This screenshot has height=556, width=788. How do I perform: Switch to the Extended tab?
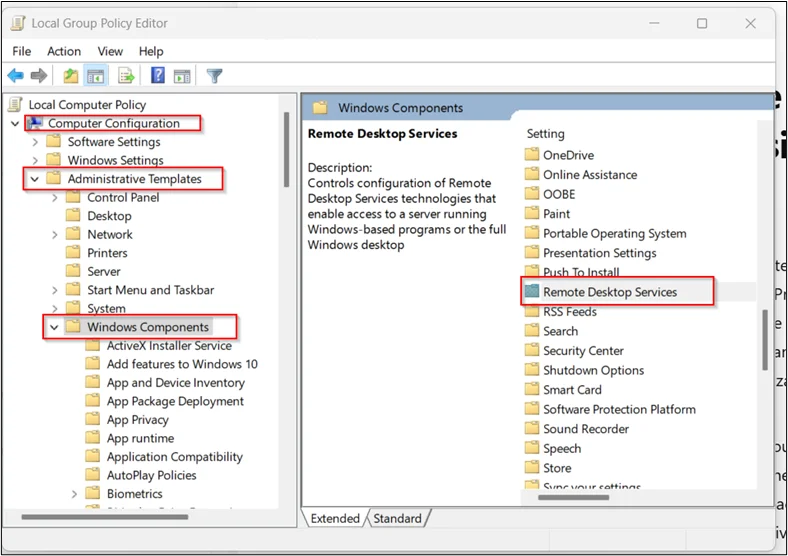(335, 518)
